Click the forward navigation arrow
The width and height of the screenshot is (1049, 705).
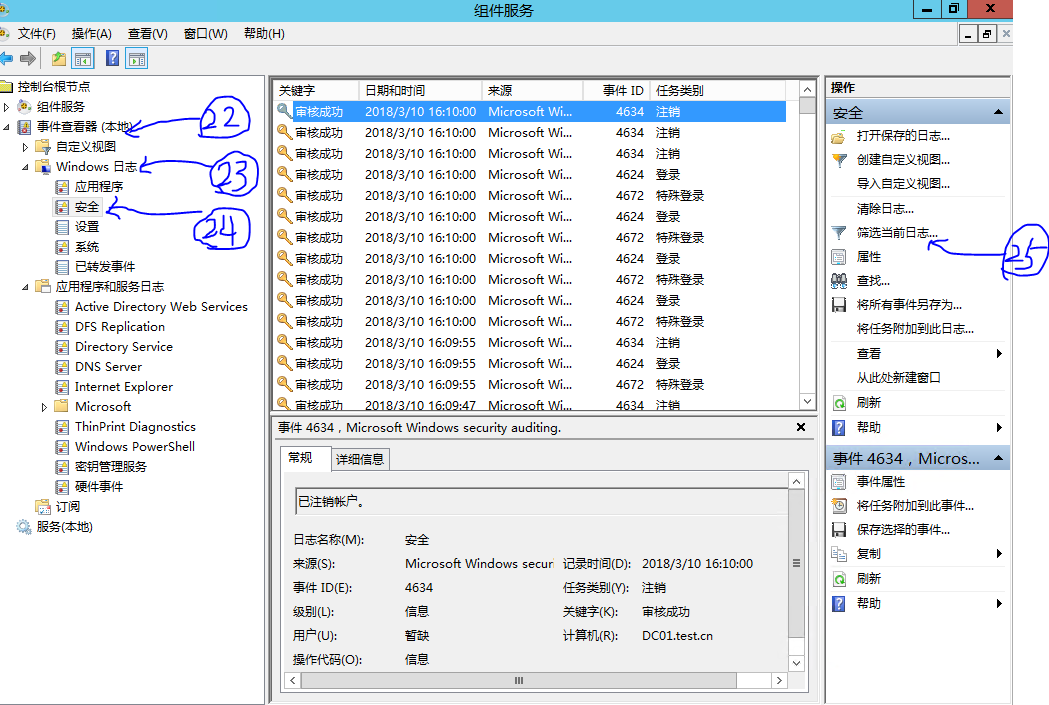click(x=28, y=57)
